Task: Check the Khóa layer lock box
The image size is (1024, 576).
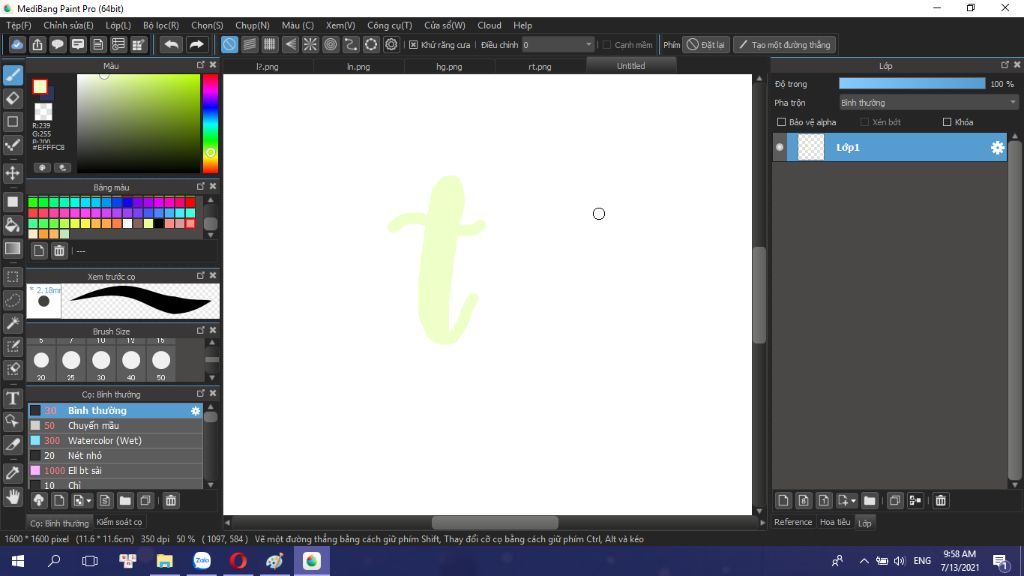Action: pyautogui.click(x=947, y=122)
